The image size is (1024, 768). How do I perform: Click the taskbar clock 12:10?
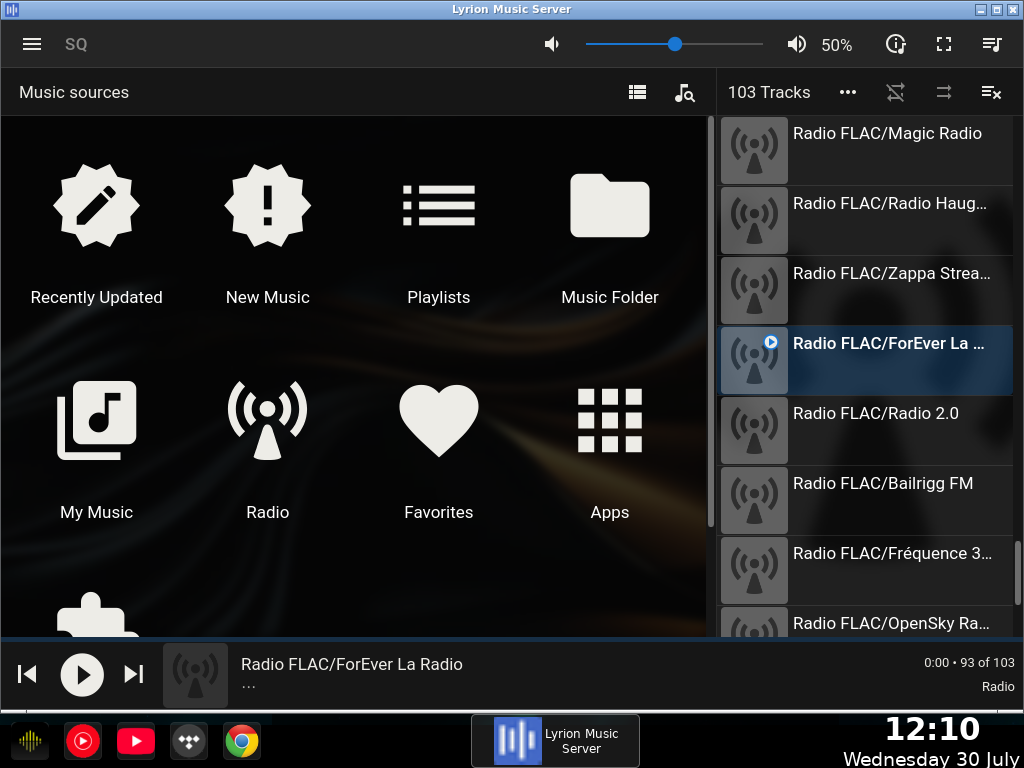pos(932,729)
